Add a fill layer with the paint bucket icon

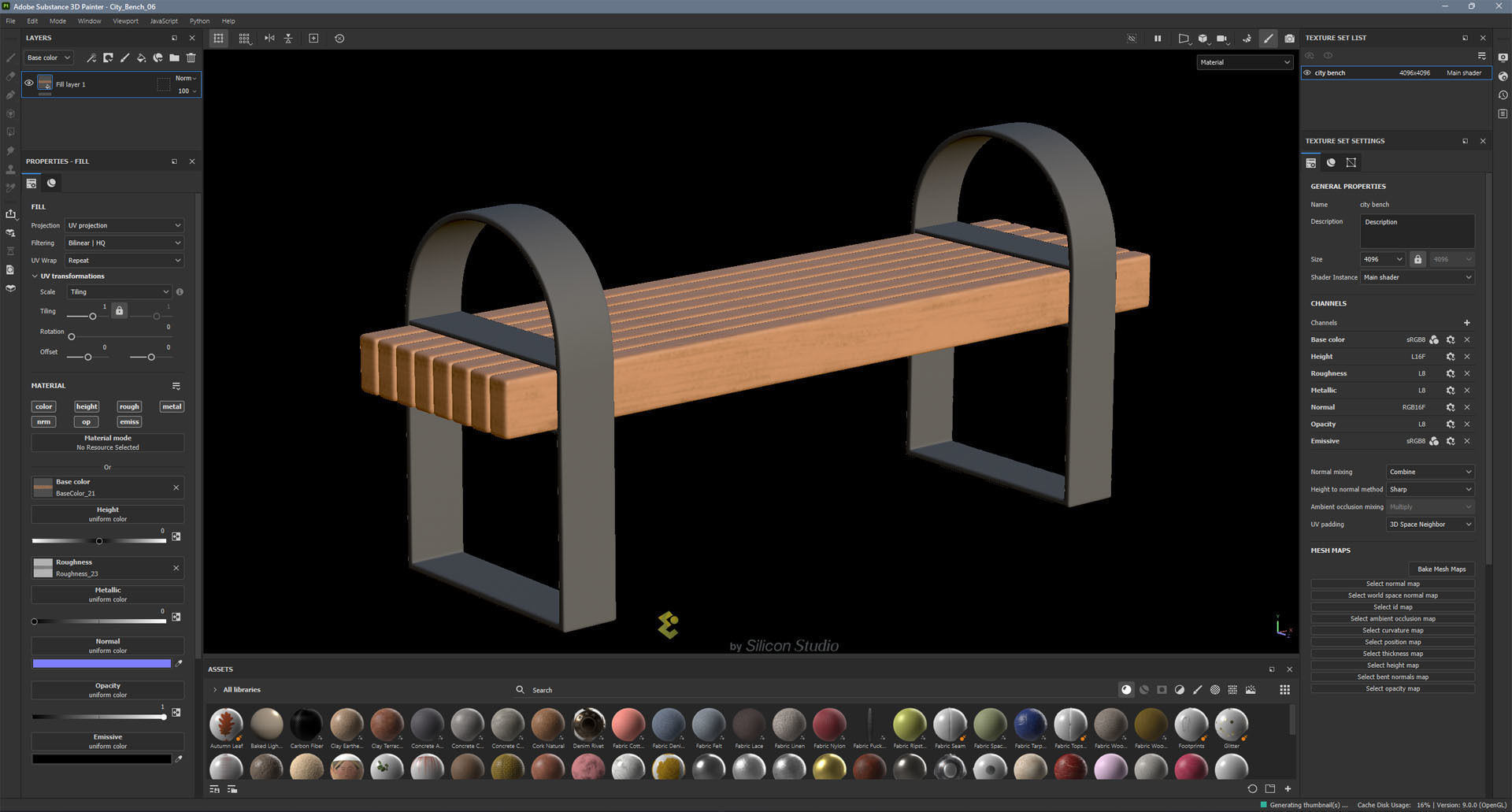tap(141, 57)
